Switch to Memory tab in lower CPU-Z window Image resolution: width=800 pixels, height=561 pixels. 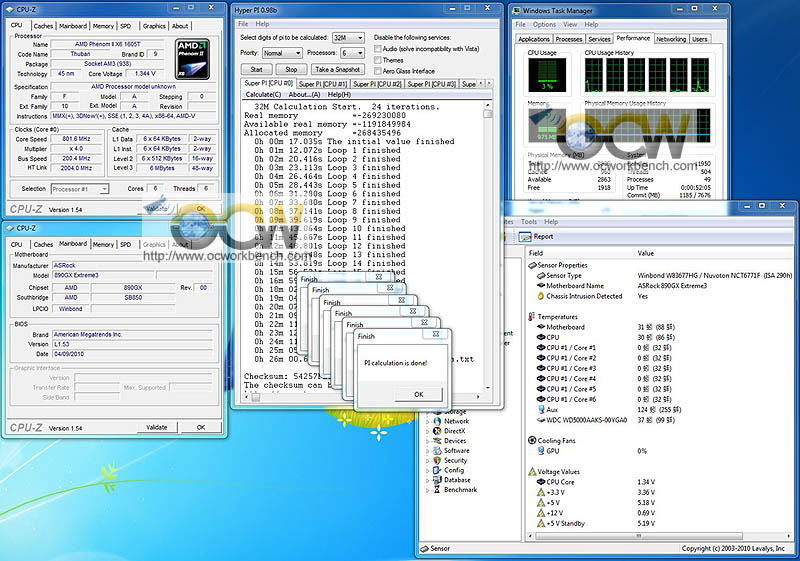[103, 245]
